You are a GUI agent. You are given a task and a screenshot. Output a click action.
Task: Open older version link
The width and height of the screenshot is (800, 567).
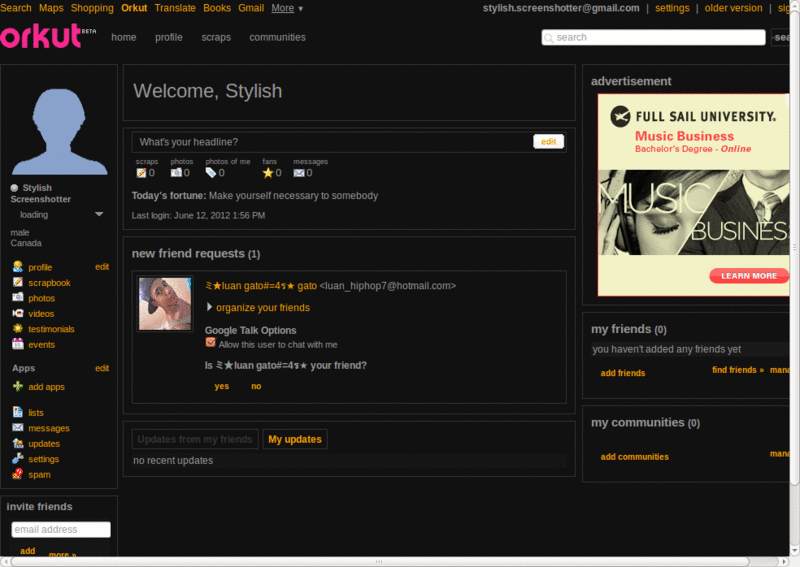[733, 8]
